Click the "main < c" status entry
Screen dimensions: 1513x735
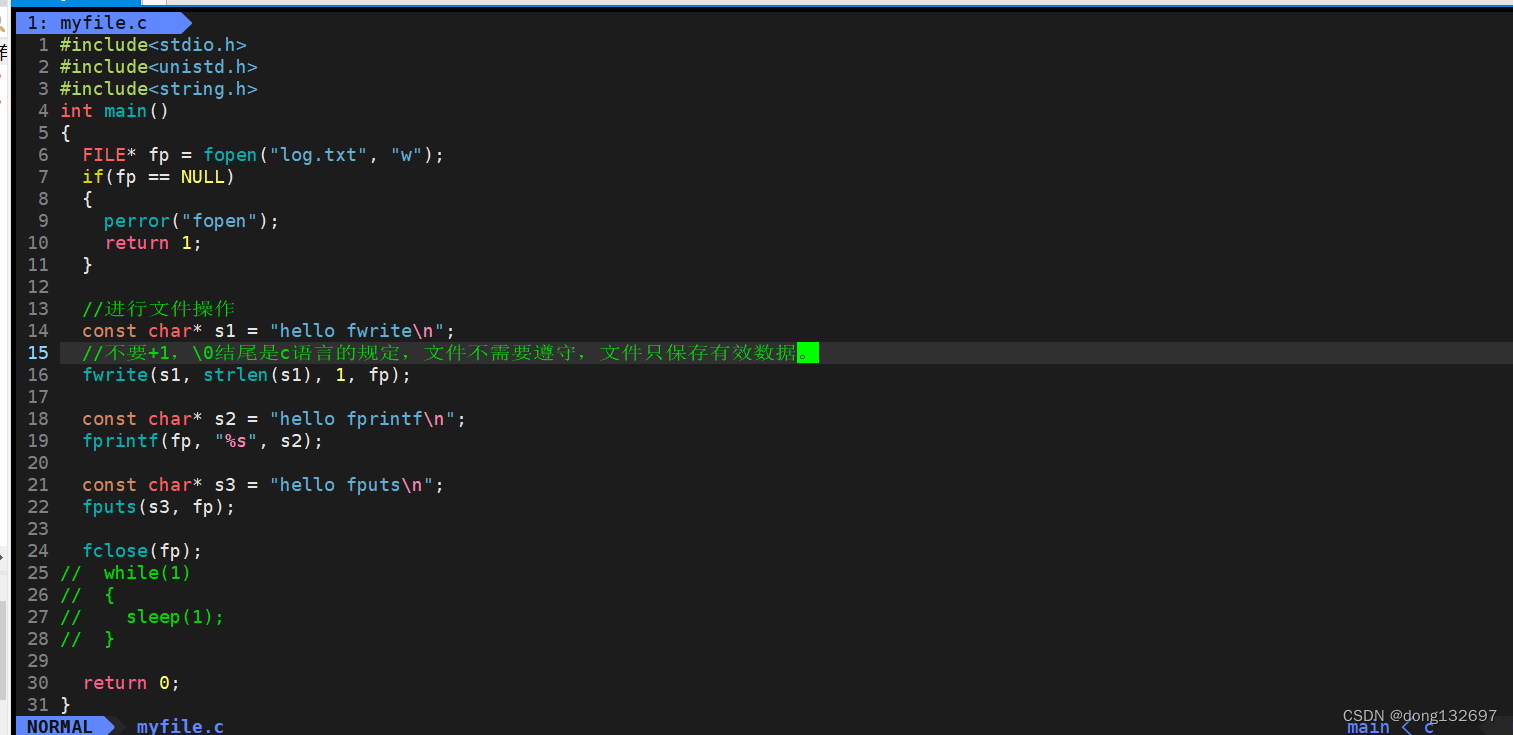(x=1391, y=727)
